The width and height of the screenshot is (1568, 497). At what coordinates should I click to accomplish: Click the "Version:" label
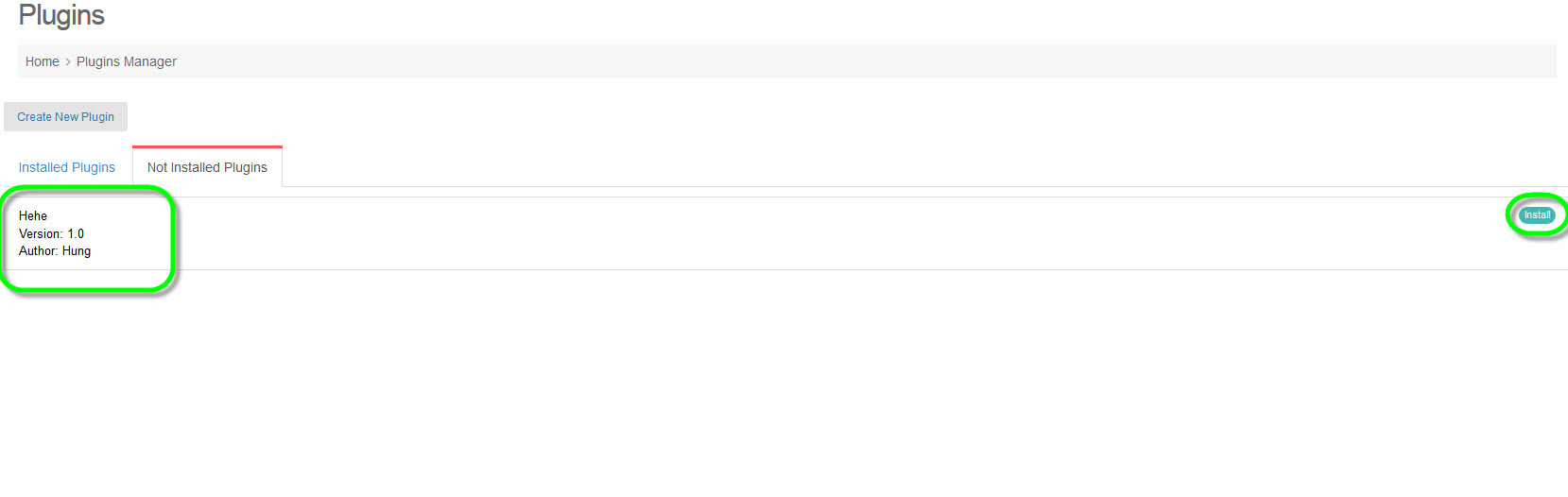41,233
